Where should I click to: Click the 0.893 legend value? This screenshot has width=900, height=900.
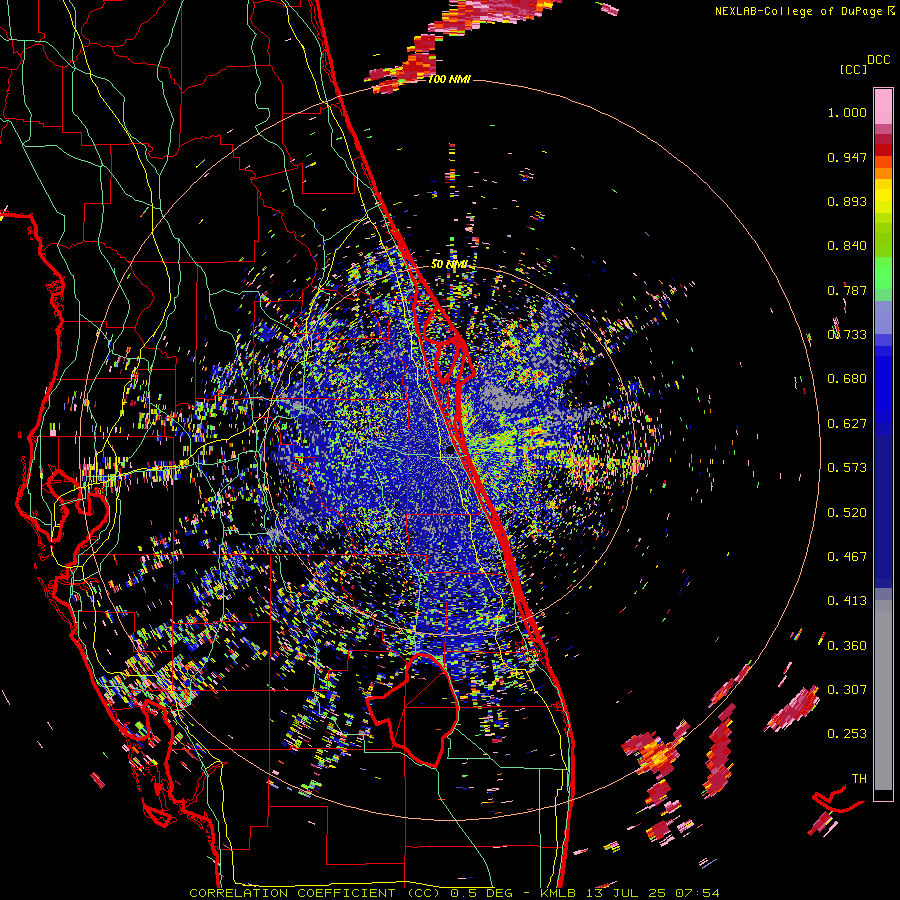[x=847, y=201]
